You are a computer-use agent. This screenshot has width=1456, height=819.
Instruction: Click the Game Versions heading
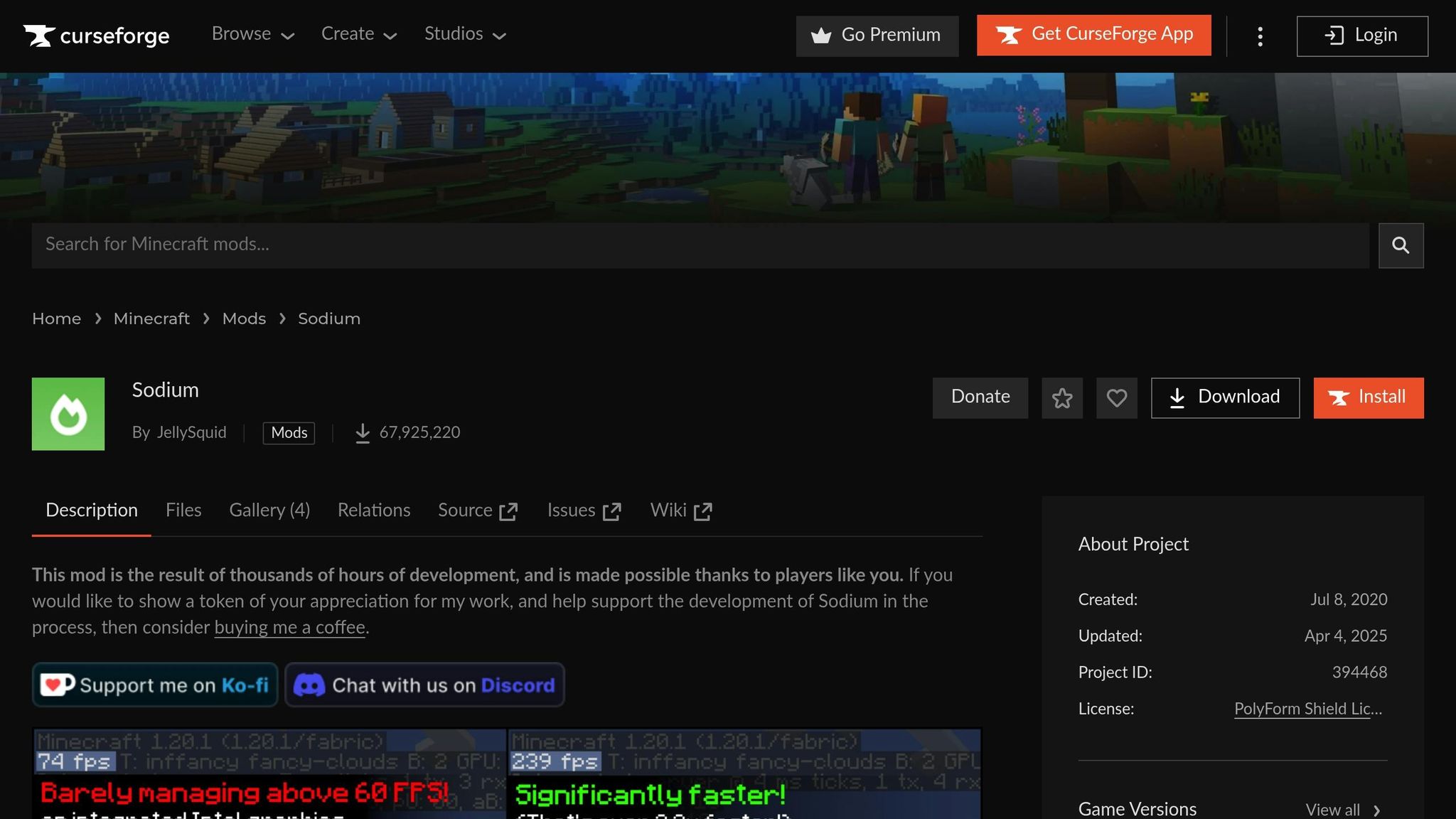coord(1137,809)
